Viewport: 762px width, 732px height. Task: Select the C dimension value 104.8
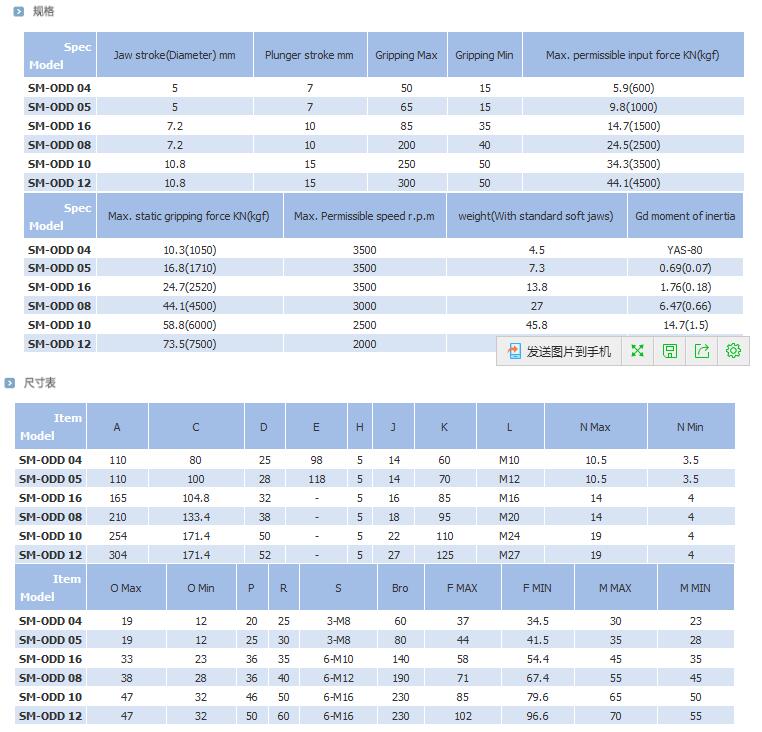pos(196,498)
